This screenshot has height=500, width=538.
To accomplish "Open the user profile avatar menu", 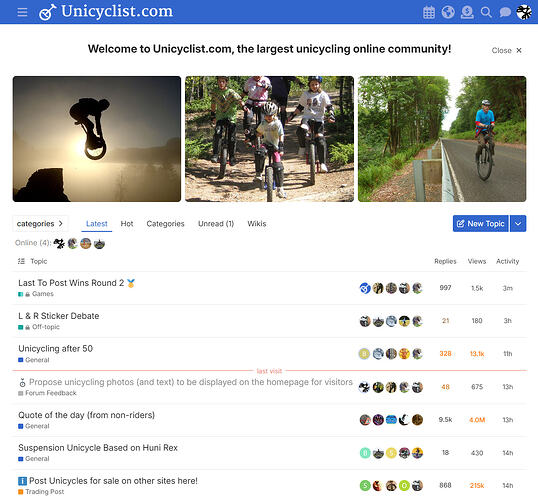I will [524, 12].
